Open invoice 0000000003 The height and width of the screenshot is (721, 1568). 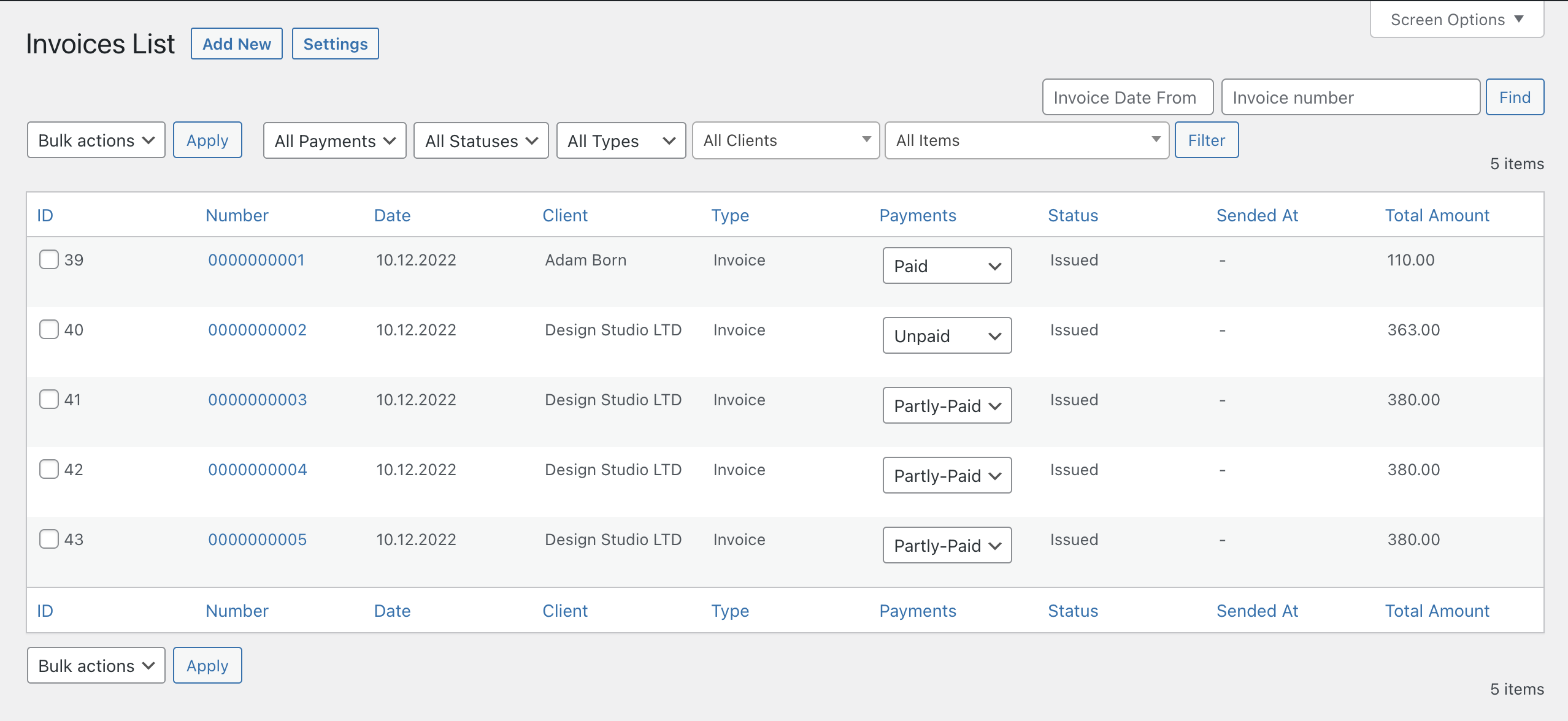[257, 399]
